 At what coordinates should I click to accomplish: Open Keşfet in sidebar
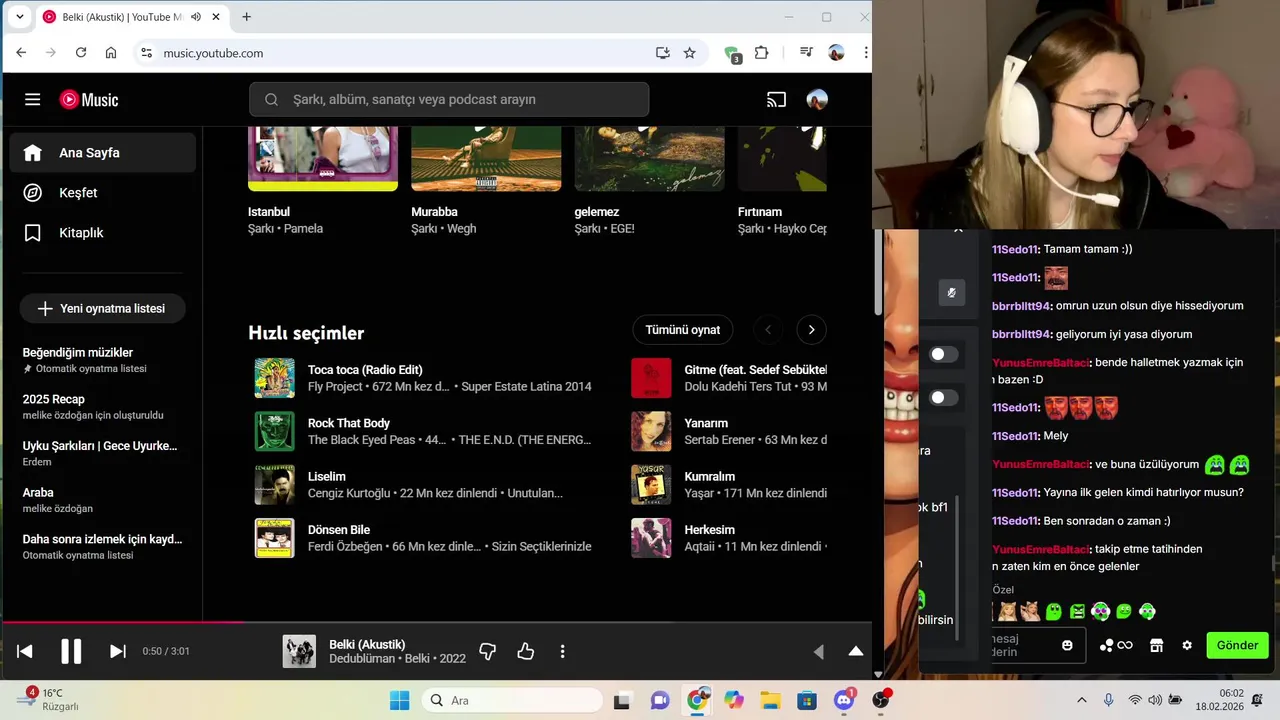tap(103, 193)
